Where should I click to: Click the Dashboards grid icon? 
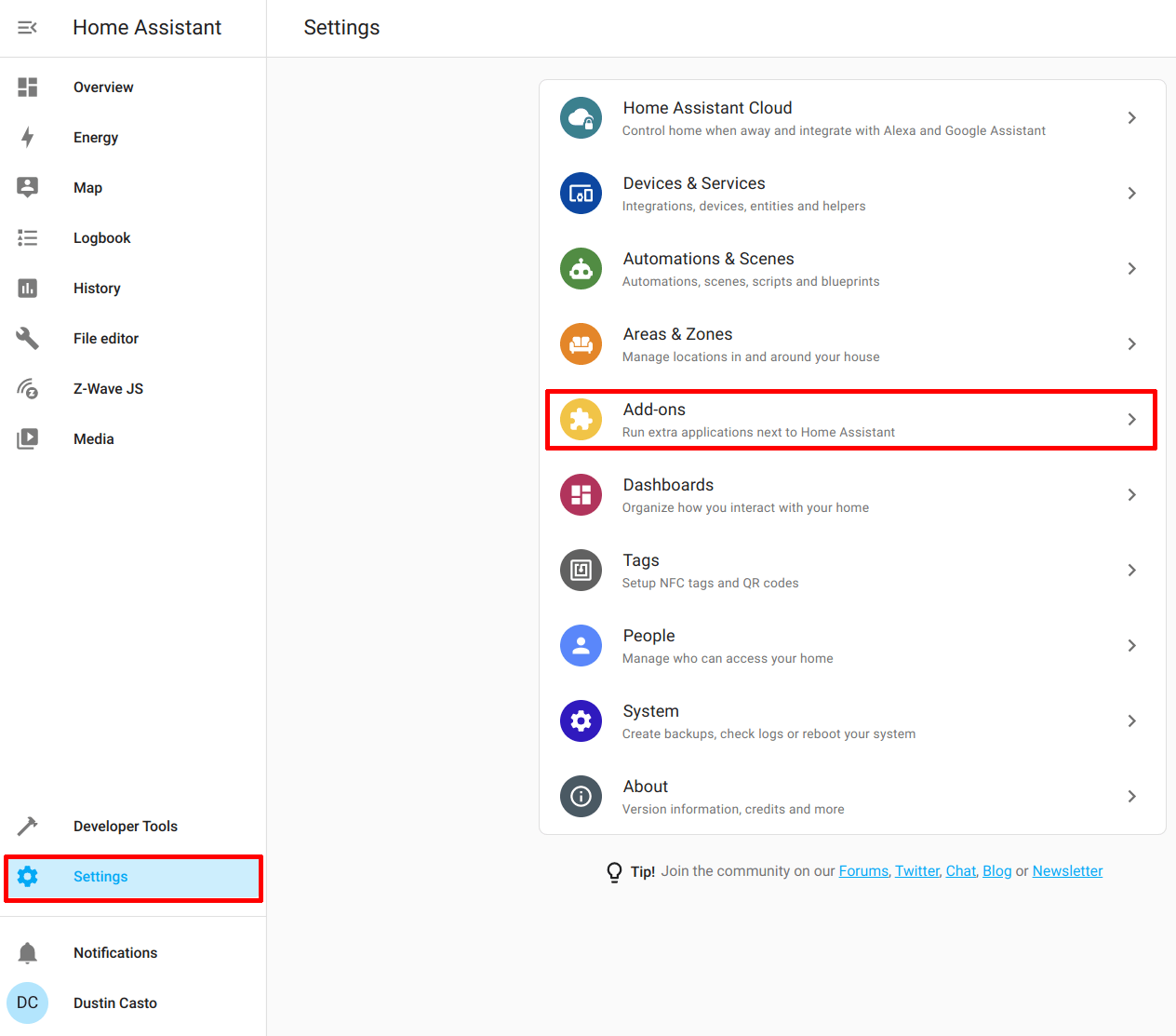[x=581, y=494]
